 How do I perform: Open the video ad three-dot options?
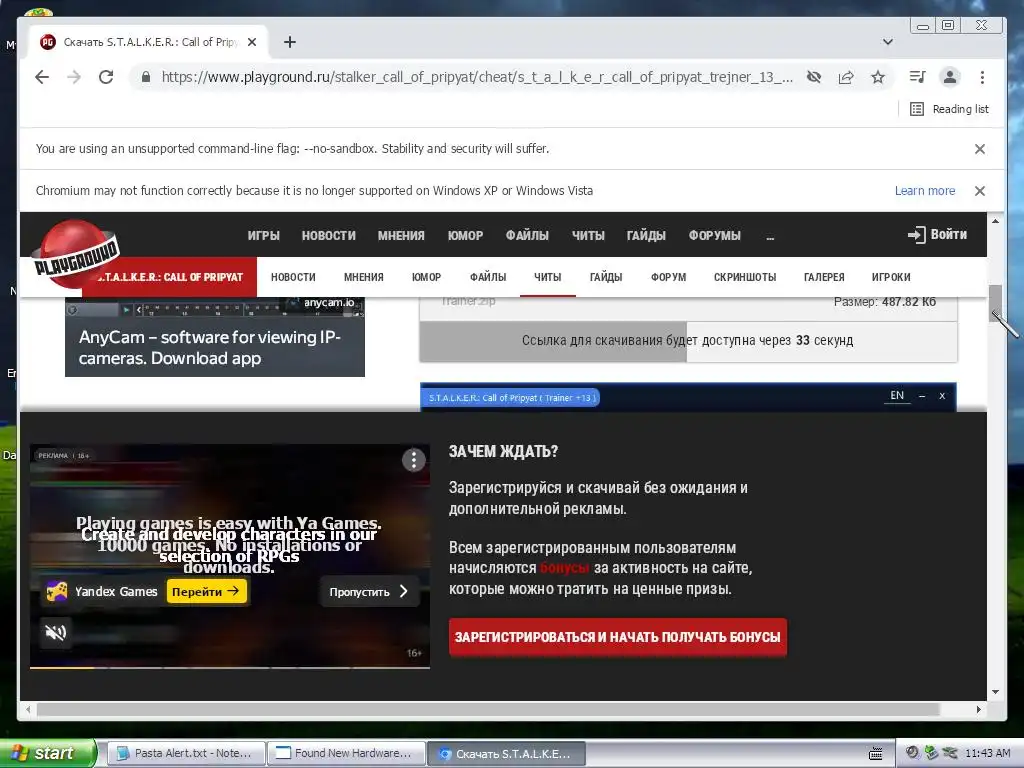(x=413, y=460)
